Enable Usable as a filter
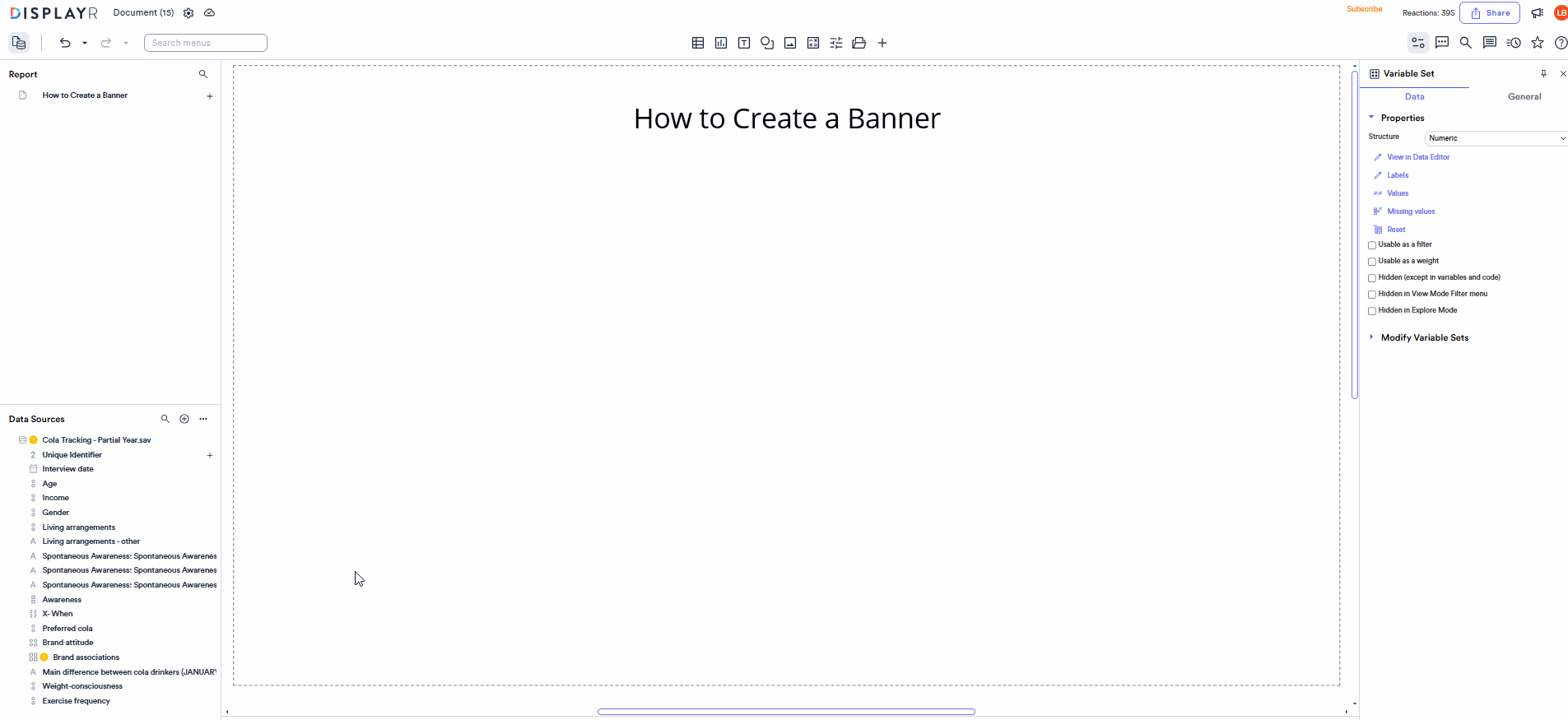This screenshot has width=1568, height=720. pyautogui.click(x=1372, y=245)
